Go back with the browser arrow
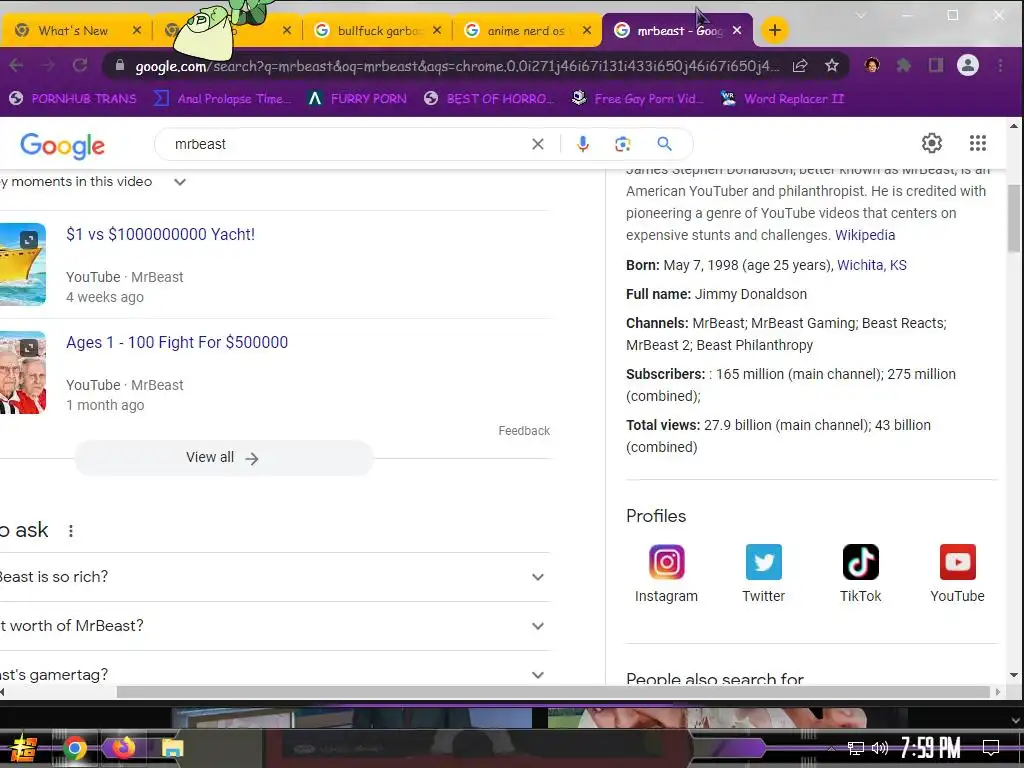Screen dimensions: 1024x768 16,65
